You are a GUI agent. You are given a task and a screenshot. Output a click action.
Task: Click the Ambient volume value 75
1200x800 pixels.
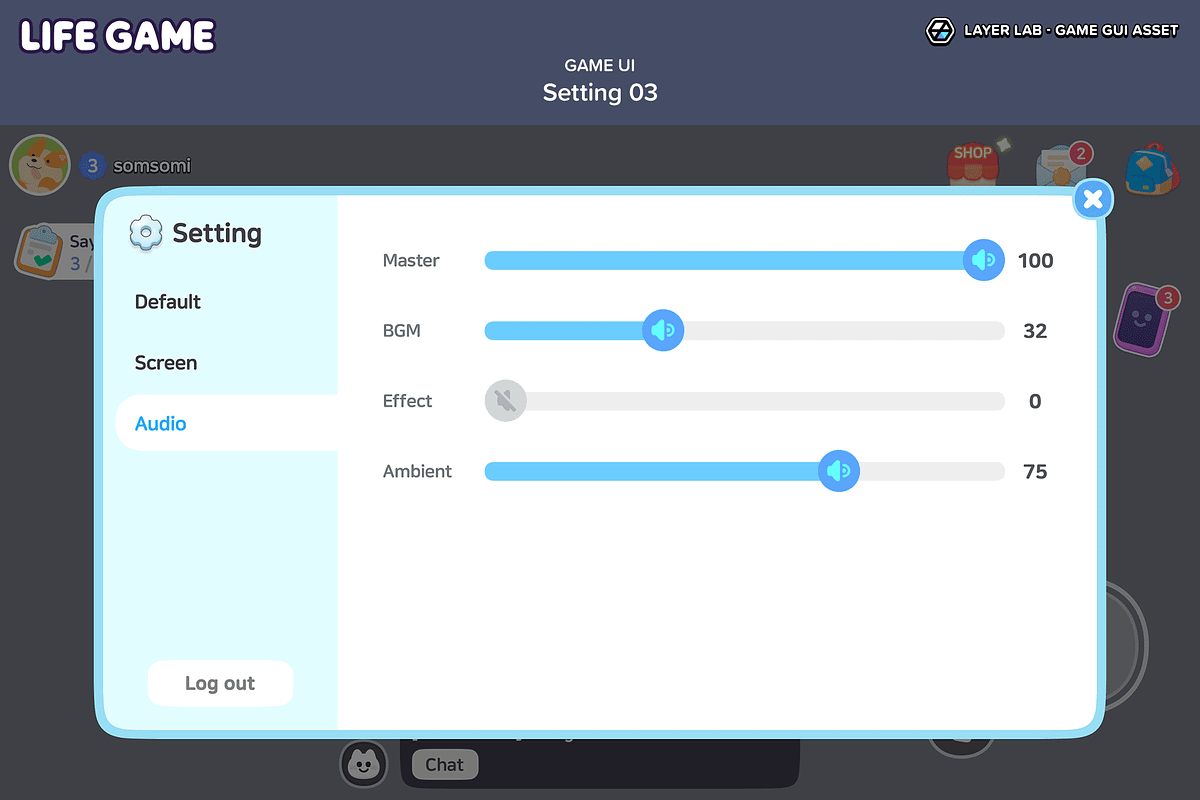pos(1035,471)
